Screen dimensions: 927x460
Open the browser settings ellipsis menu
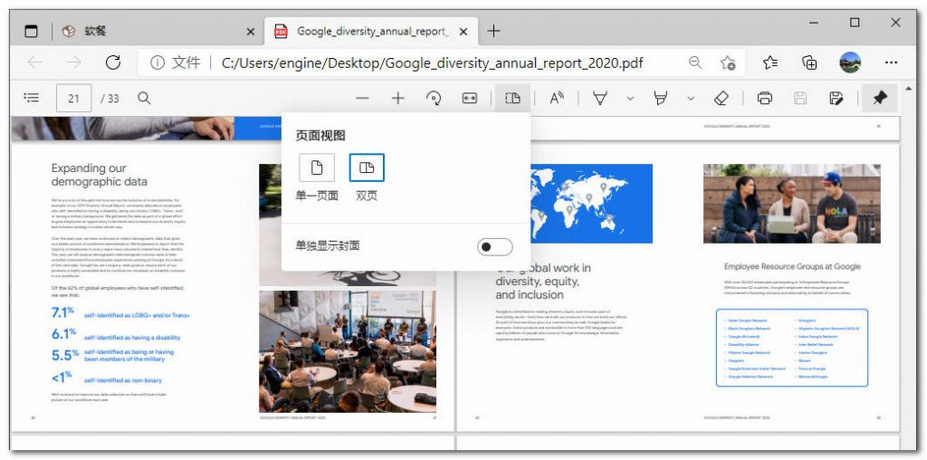point(890,62)
